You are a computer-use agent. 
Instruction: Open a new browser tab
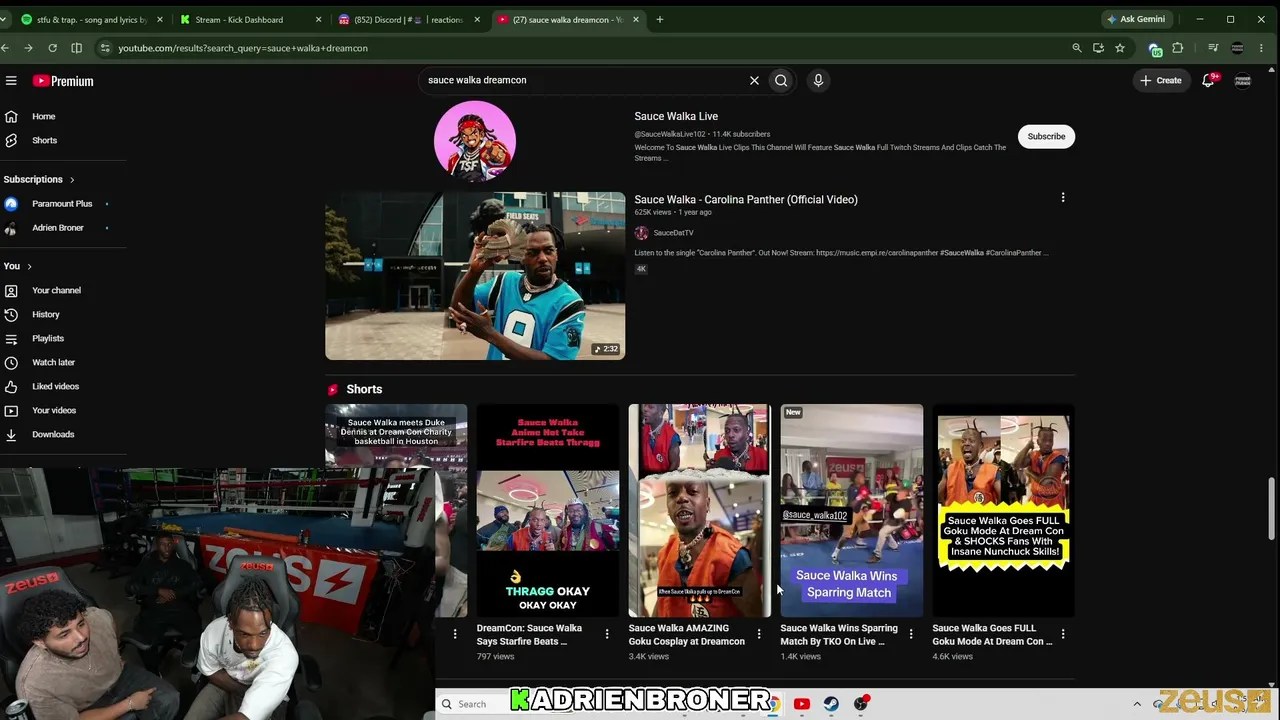660,19
